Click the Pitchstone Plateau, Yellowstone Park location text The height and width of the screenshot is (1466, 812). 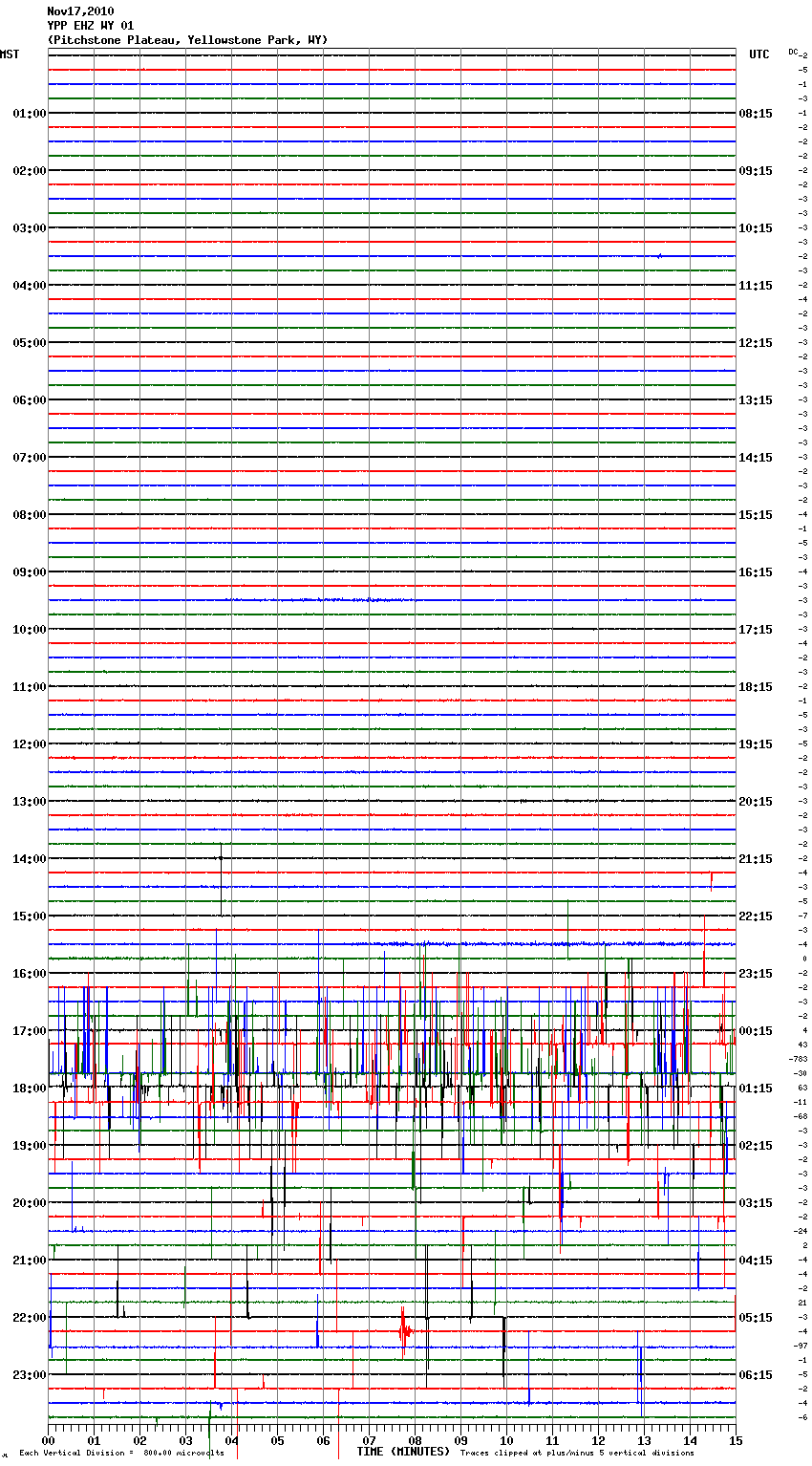click(187, 40)
